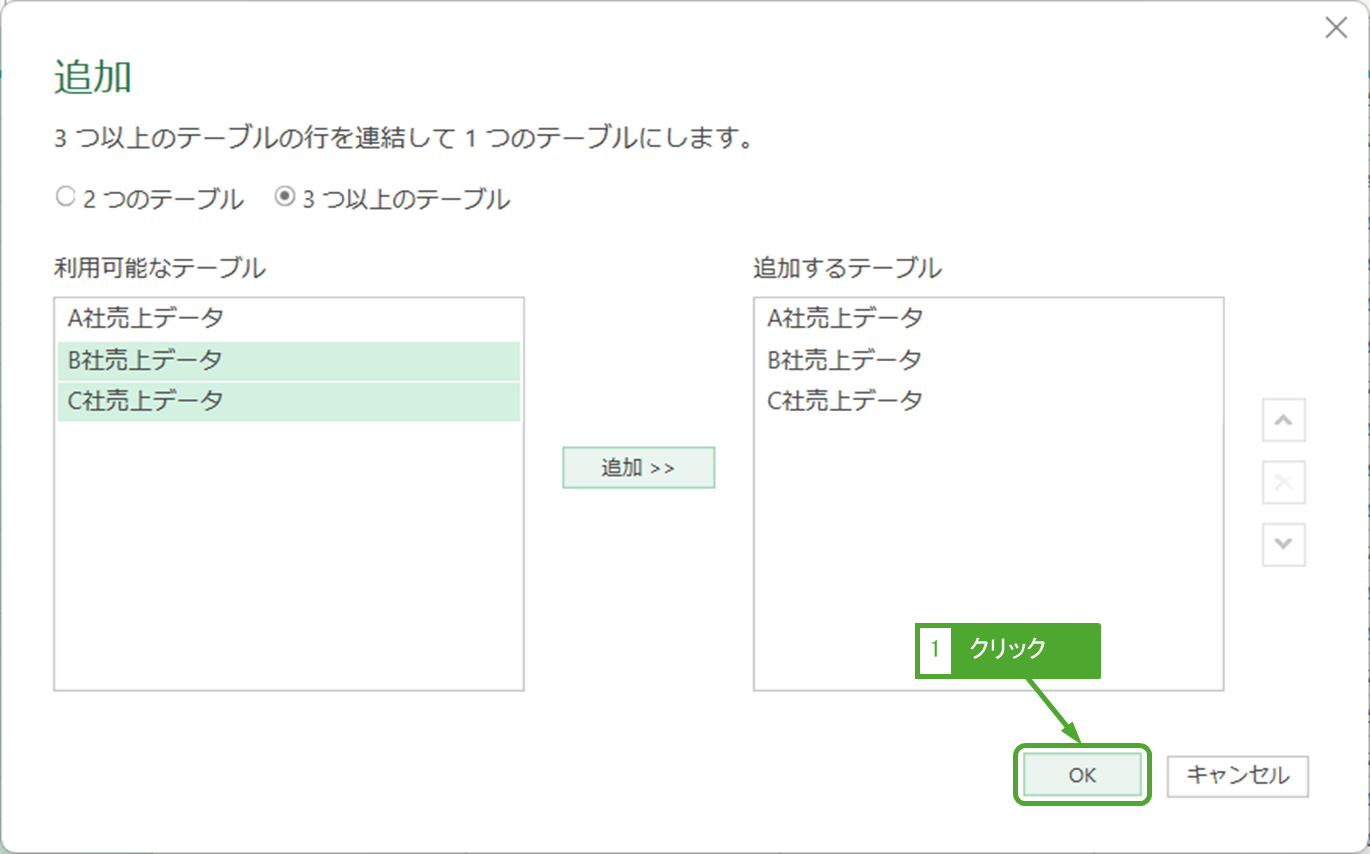
Task: Click the move up arrow icon
Action: tap(1284, 422)
